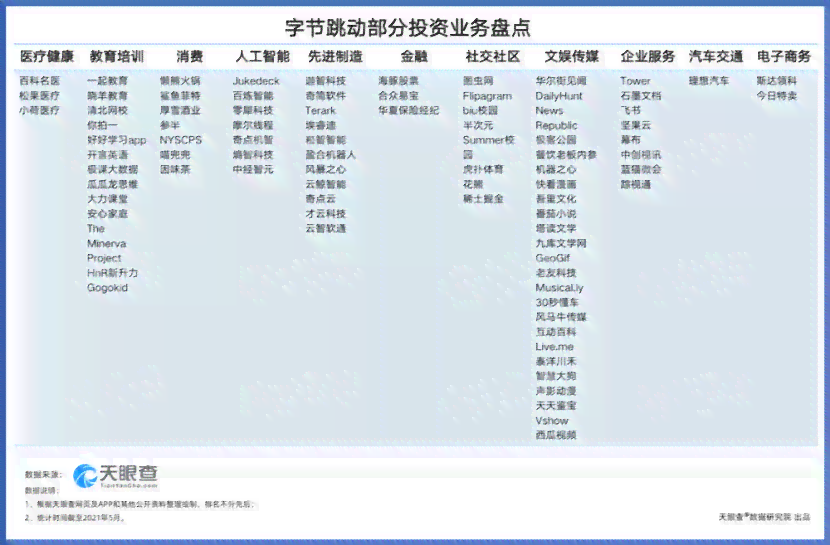Click the entry 瓜瓜龙思维
Viewport: 830px width, 545px height.
tap(113, 184)
